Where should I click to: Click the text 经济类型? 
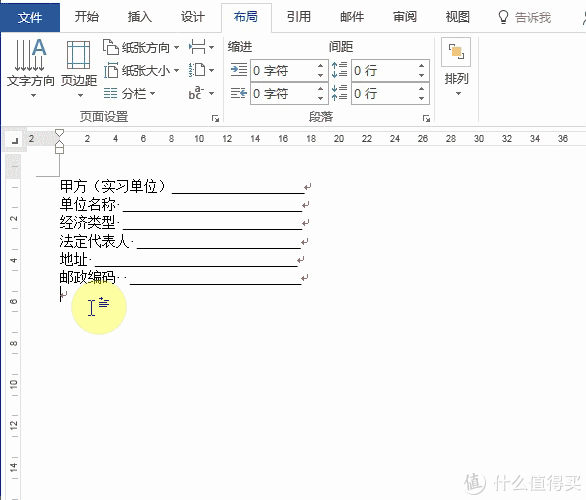point(88,222)
